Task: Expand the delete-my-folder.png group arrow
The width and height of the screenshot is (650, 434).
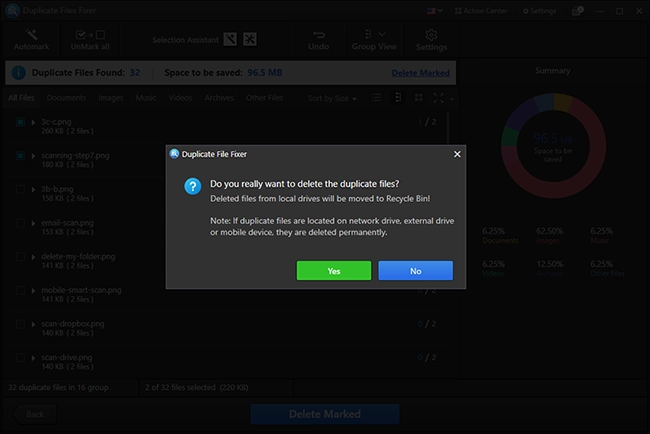Action: point(33,257)
